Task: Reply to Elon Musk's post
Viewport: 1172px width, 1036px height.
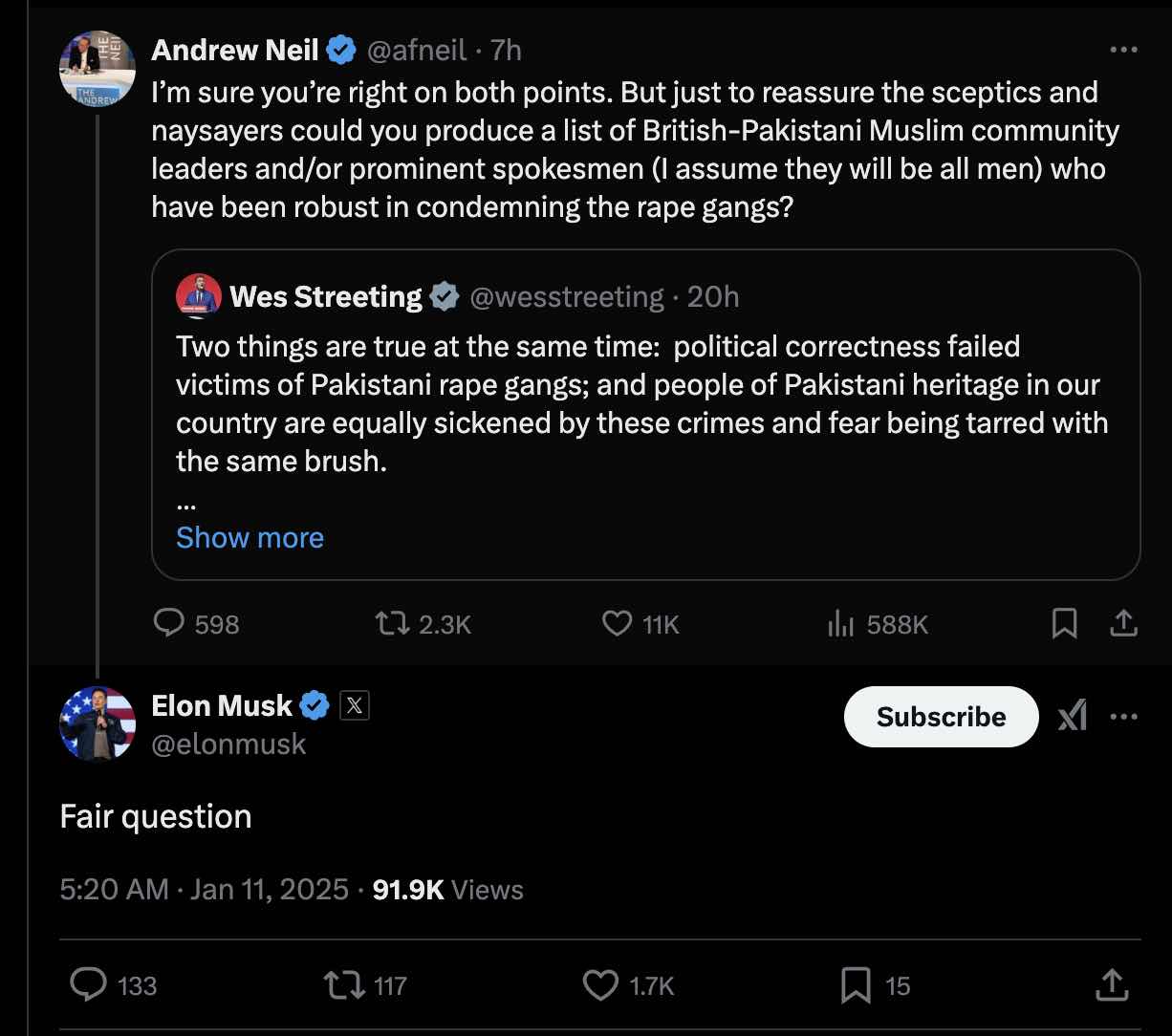Action: [114, 984]
